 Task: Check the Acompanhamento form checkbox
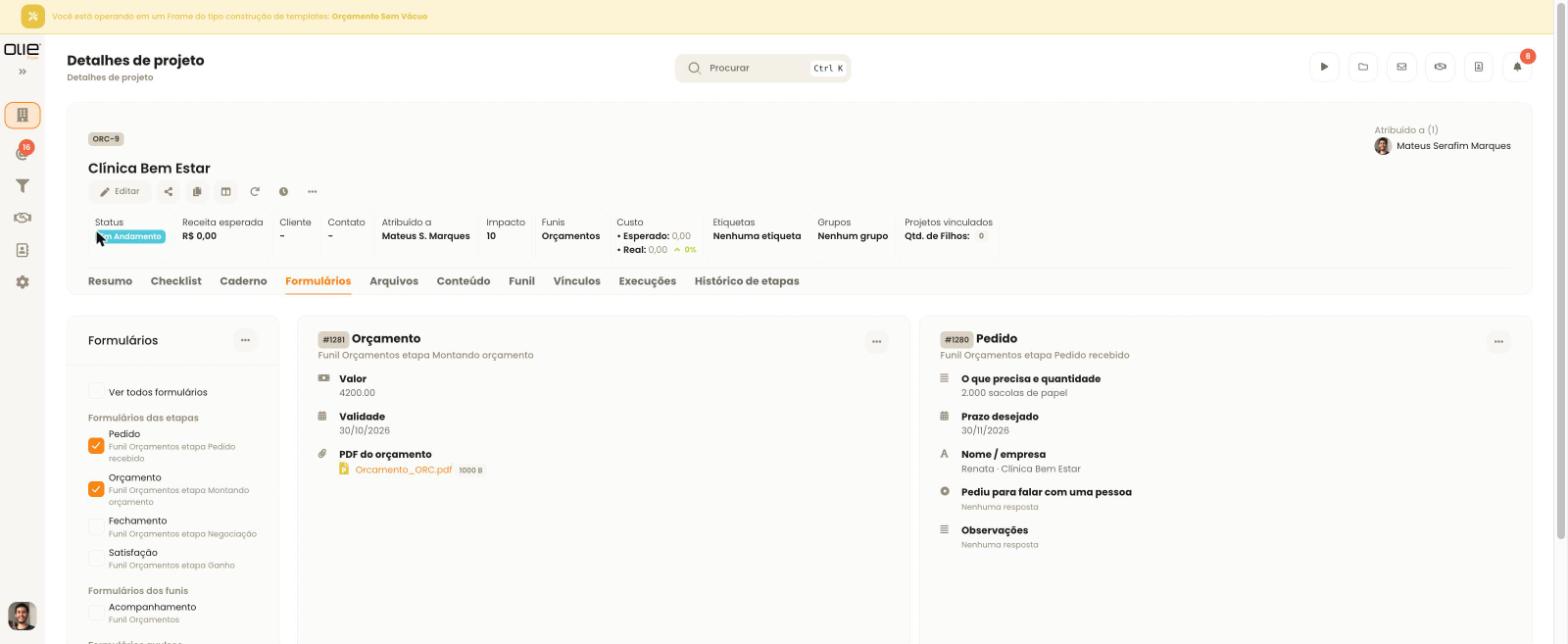coord(96,612)
